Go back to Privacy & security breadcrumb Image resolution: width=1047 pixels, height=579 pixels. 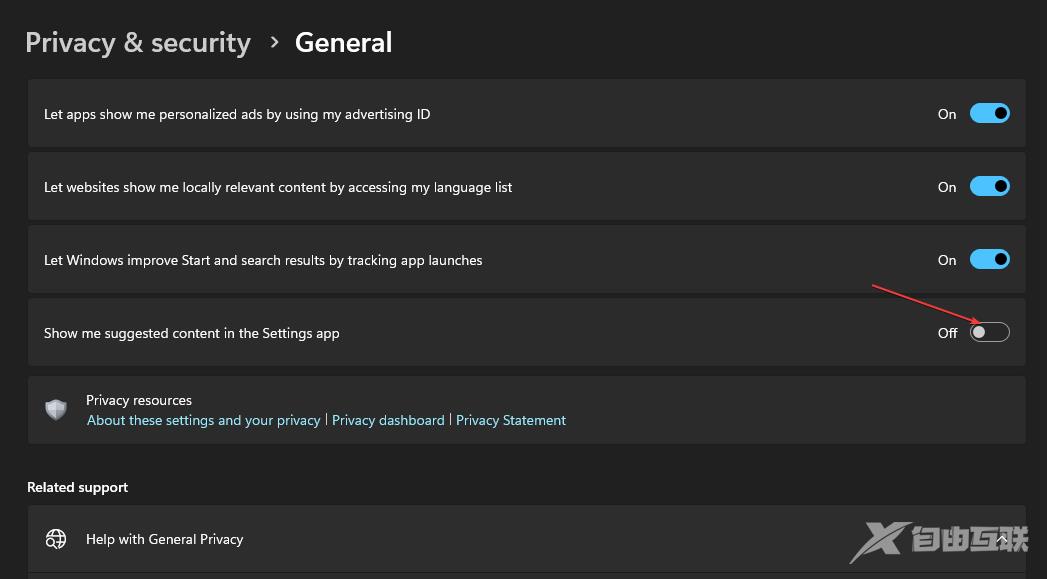point(138,43)
